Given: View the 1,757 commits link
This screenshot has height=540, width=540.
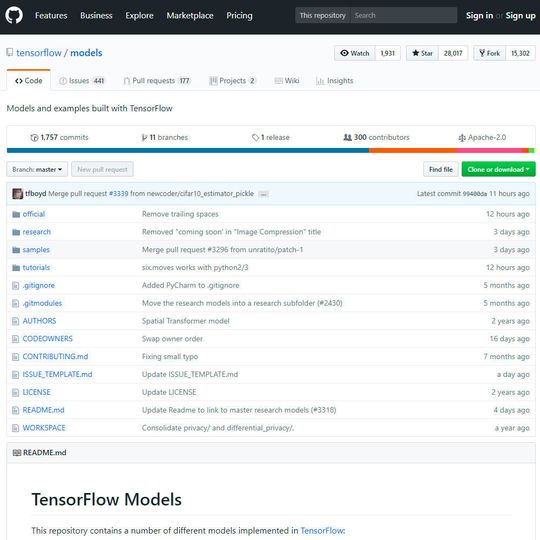Looking at the screenshot, I should point(59,137).
